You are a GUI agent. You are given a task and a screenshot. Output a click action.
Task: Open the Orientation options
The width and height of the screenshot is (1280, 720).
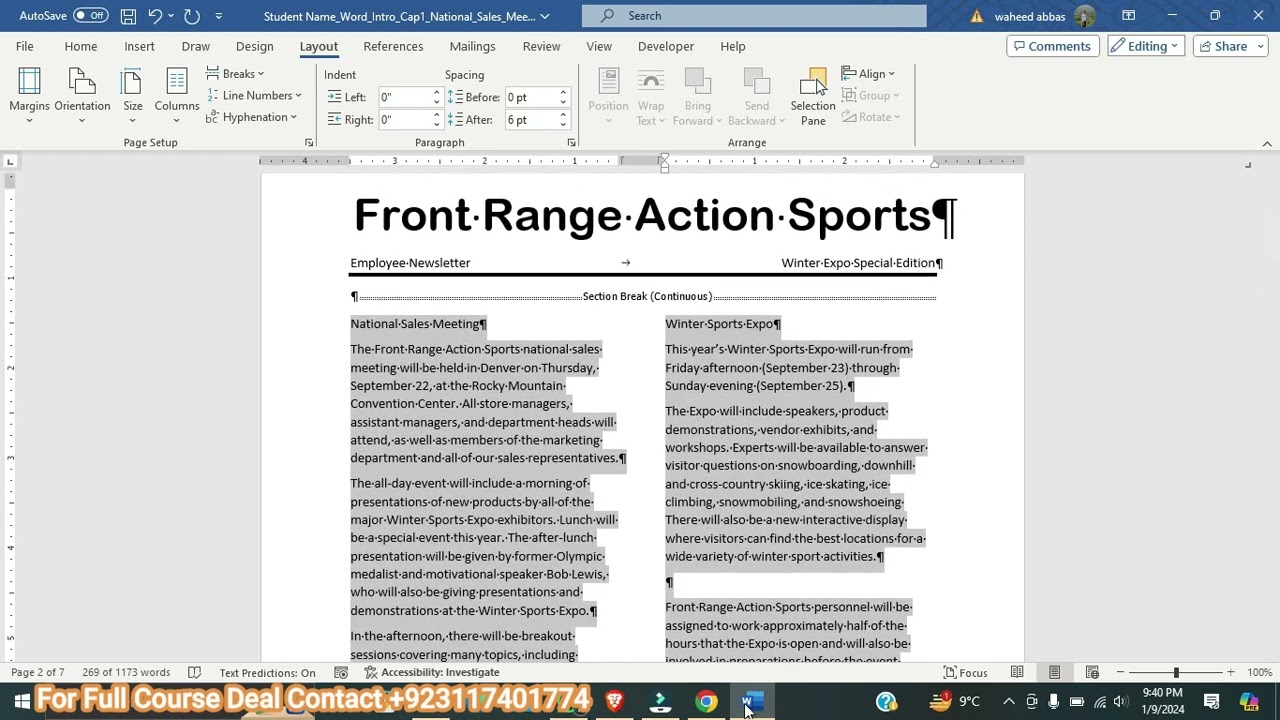click(x=82, y=96)
